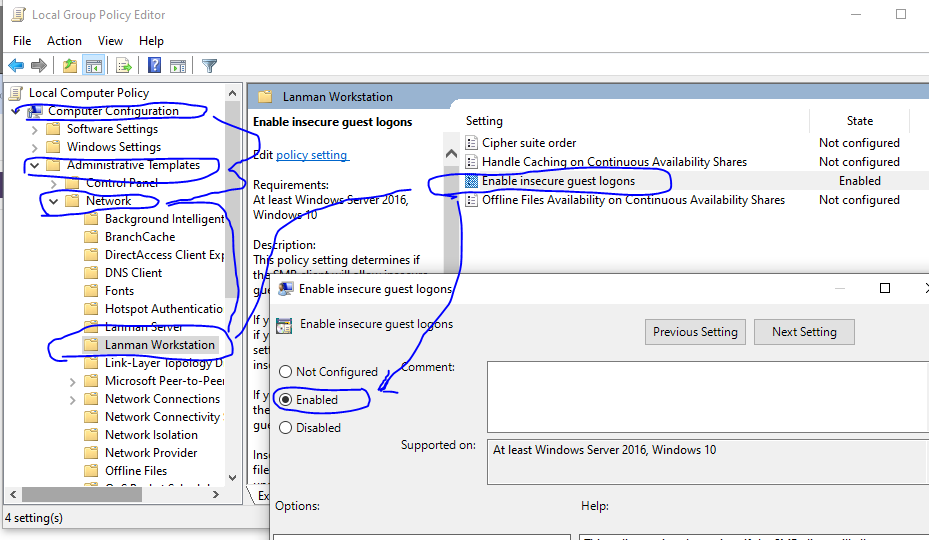Click the policy setting link
This screenshot has width=929, height=540.
tap(312, 155)
